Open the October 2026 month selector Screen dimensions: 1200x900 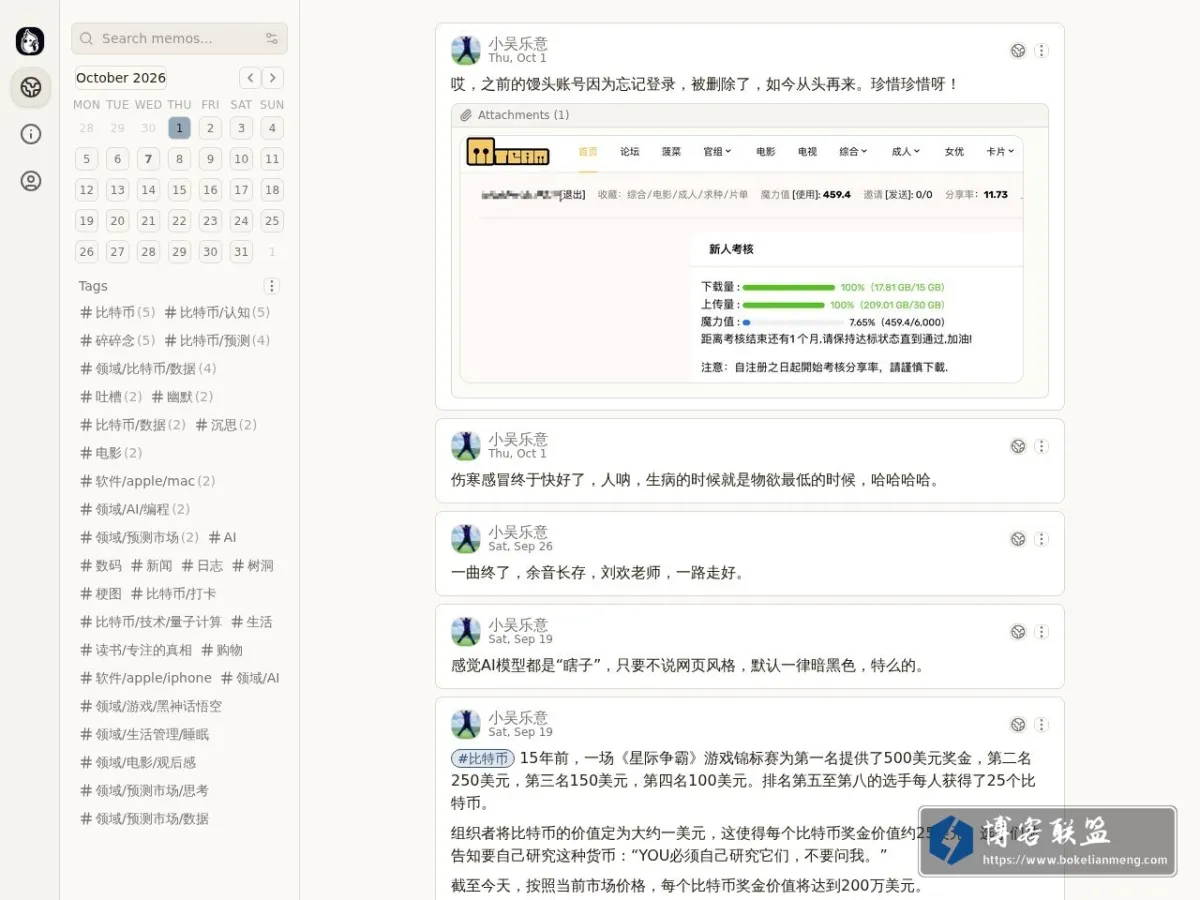[x=121, y=78]
